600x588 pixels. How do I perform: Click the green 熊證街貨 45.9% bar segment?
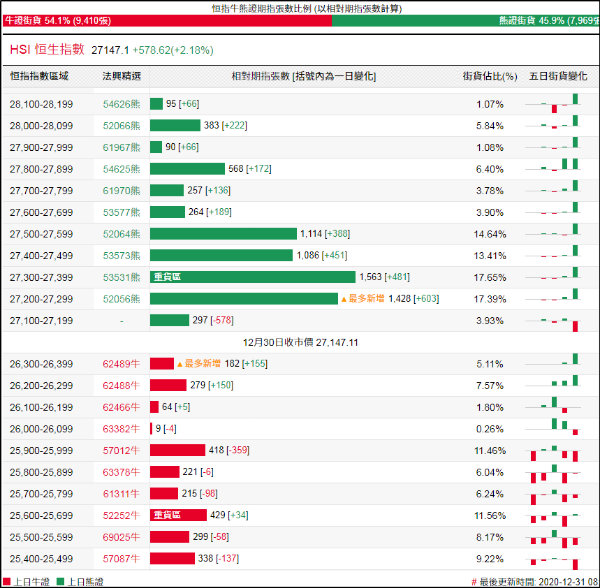coord(466,21)
